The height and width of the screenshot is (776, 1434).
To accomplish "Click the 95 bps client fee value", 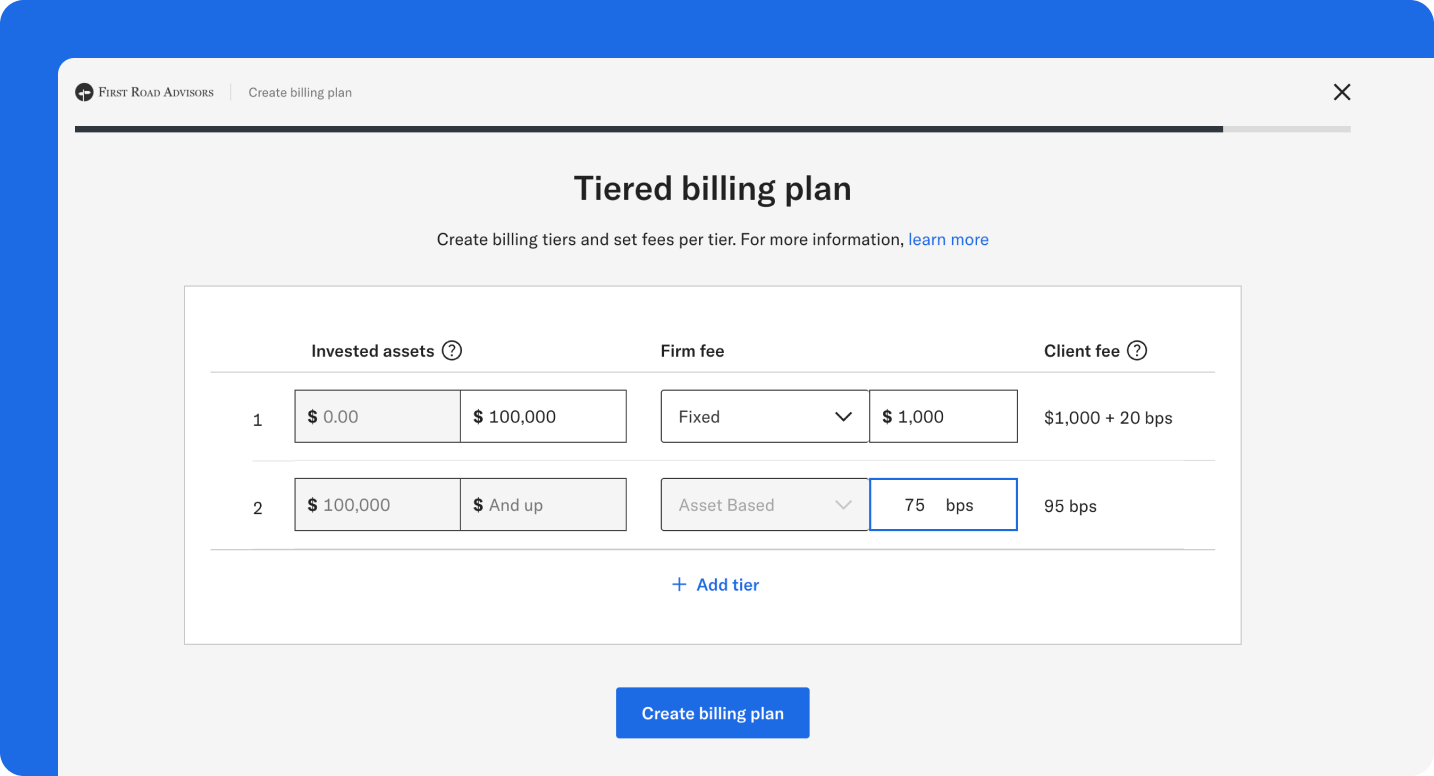I will (x=1070, y=506).
